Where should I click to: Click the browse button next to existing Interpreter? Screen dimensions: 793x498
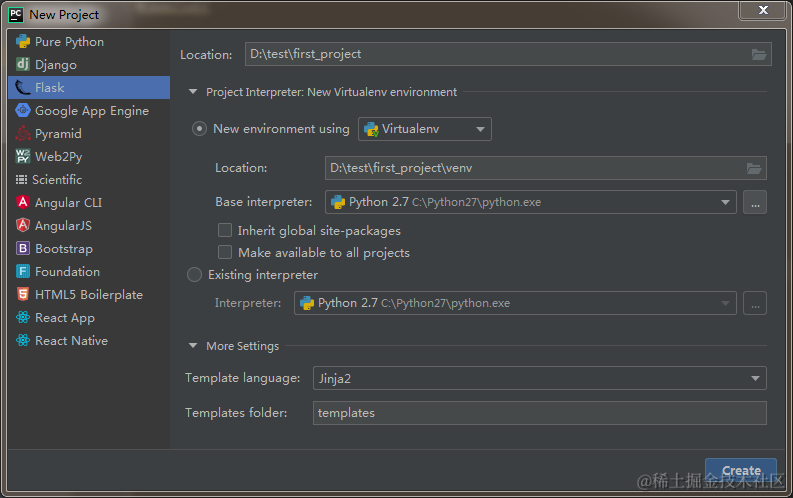755,303
